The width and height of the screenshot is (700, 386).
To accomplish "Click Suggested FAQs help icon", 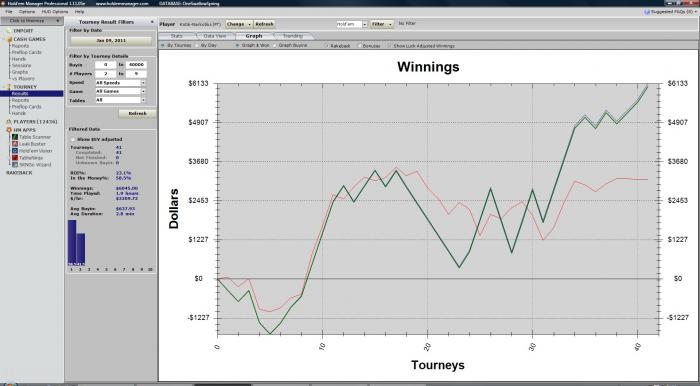I will pyautogui.click(x=647, y=12).
